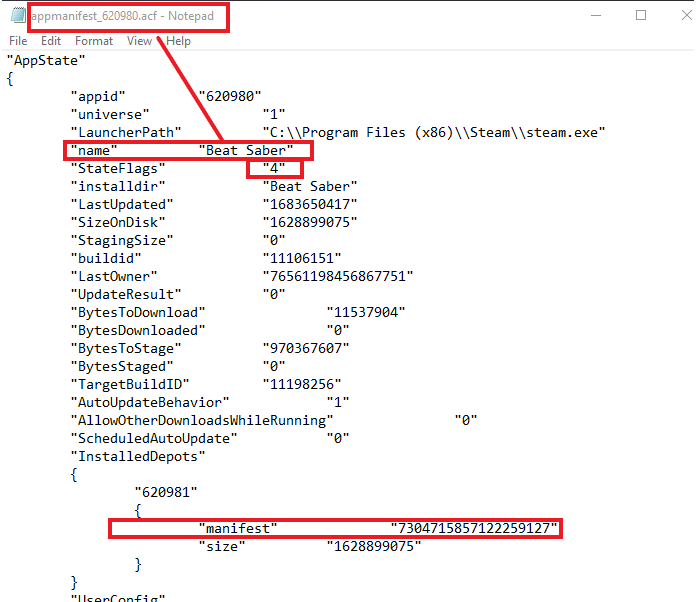Click the name value "Beat Saber"
This screenshot has height=602, width=696.
click(246, 150)
